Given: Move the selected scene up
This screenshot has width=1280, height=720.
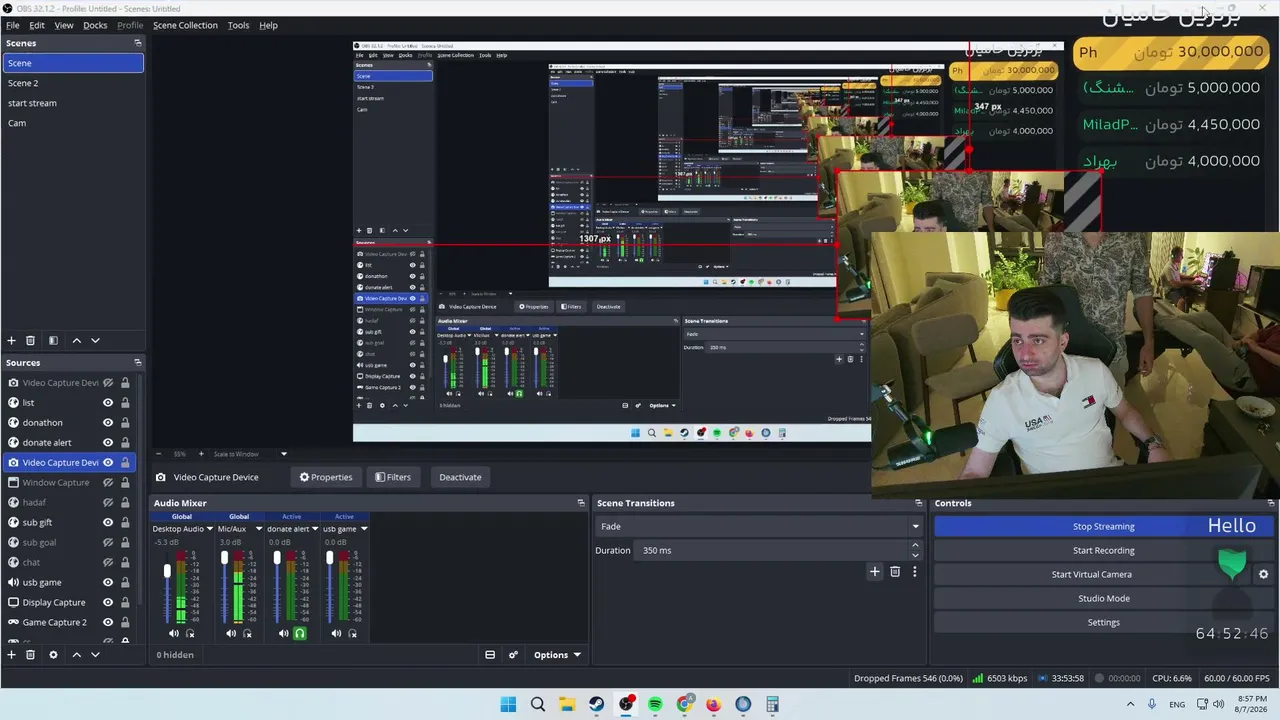Looking at the screenshot, I should [x=76, y=341].
